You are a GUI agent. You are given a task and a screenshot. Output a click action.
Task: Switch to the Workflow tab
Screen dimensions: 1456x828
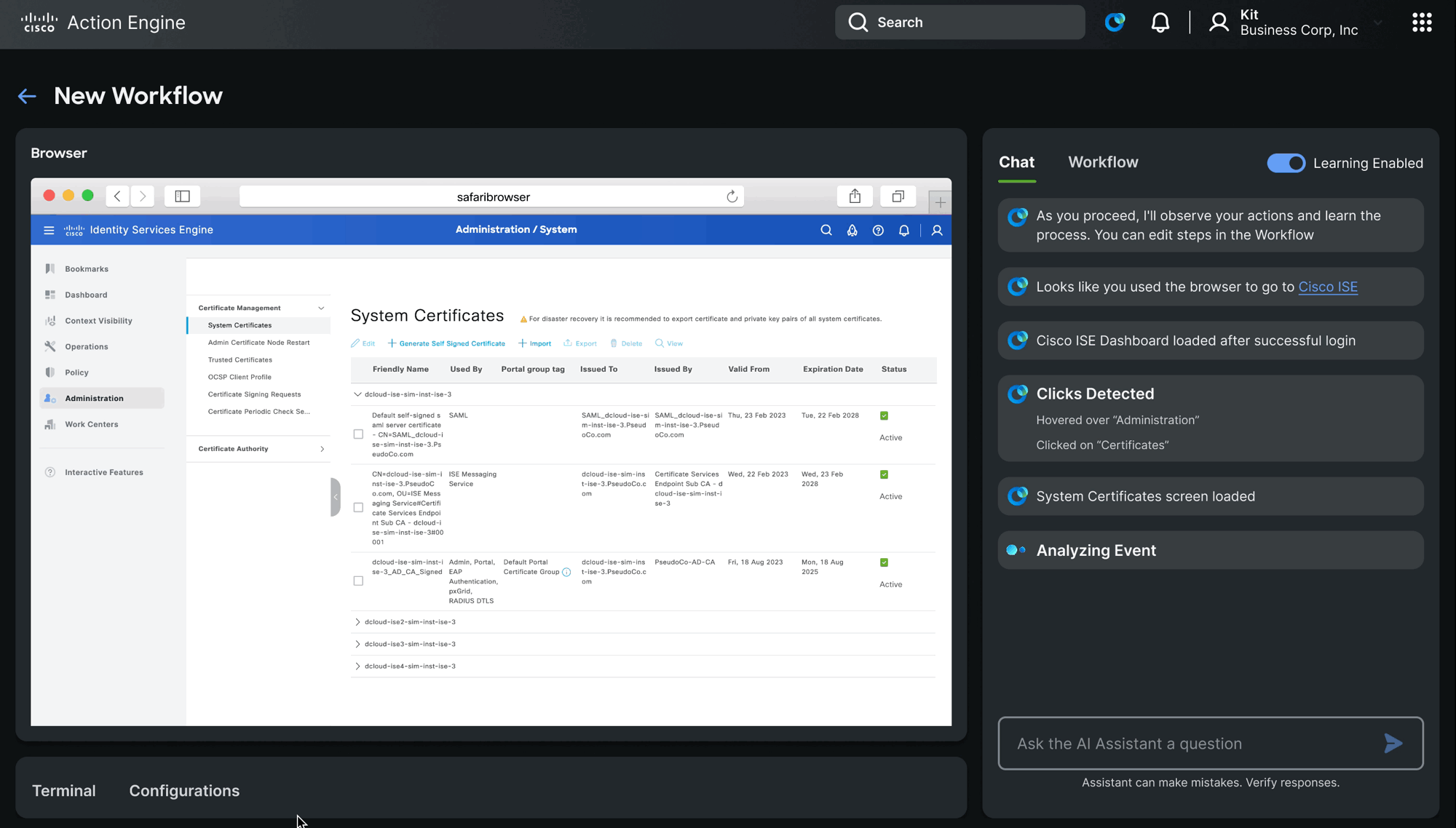click(1102, 162)
